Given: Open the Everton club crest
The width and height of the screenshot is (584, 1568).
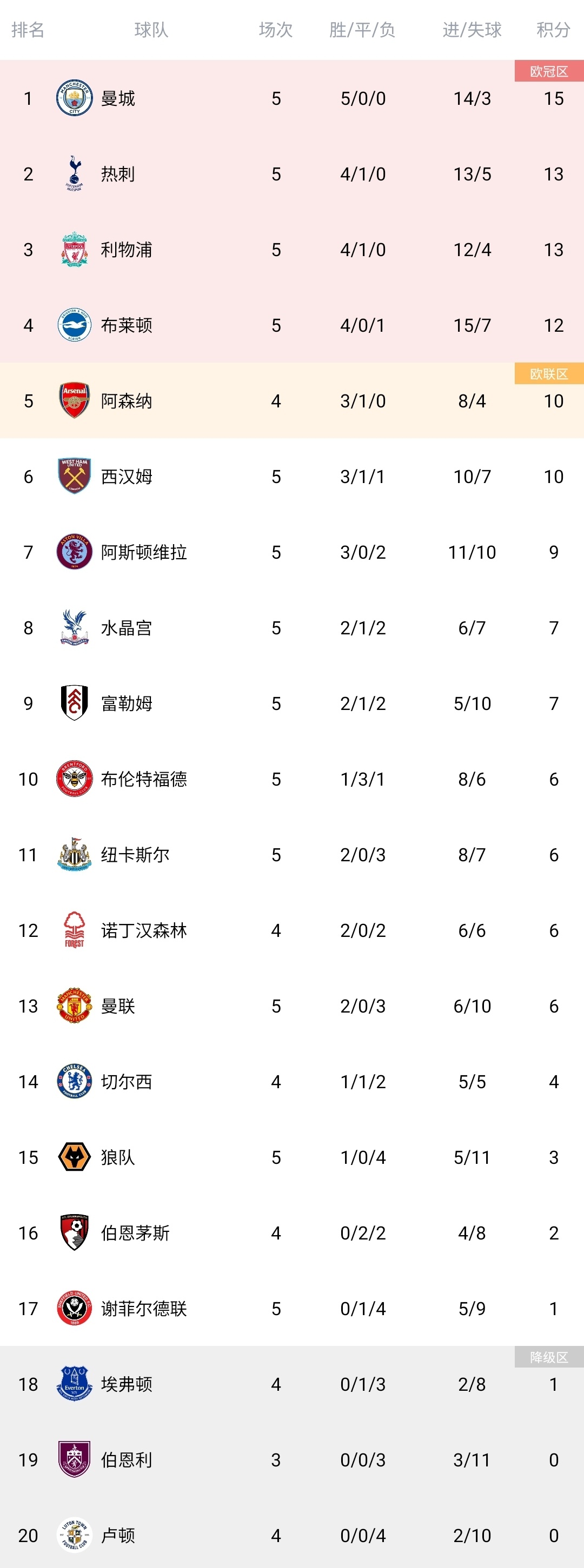Looking at the screenshot, I should pos(74,1384).
